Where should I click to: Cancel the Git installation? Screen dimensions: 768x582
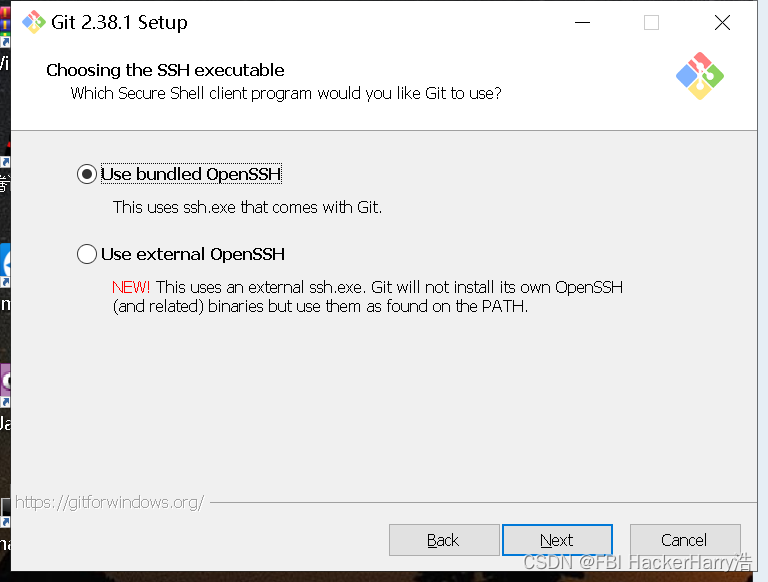pyautogui.click(x=685, y=540)
